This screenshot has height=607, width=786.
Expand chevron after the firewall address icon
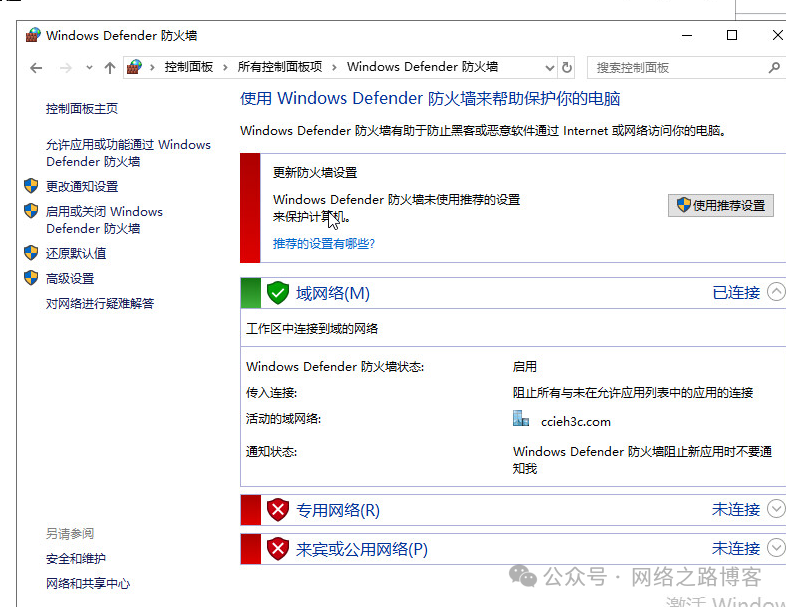(x=152, y=67)
